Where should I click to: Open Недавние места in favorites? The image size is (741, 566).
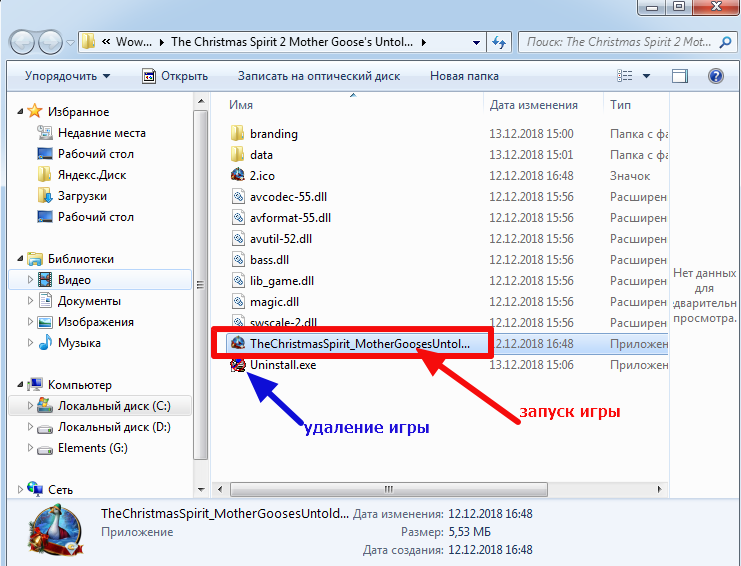pos(102,133)
